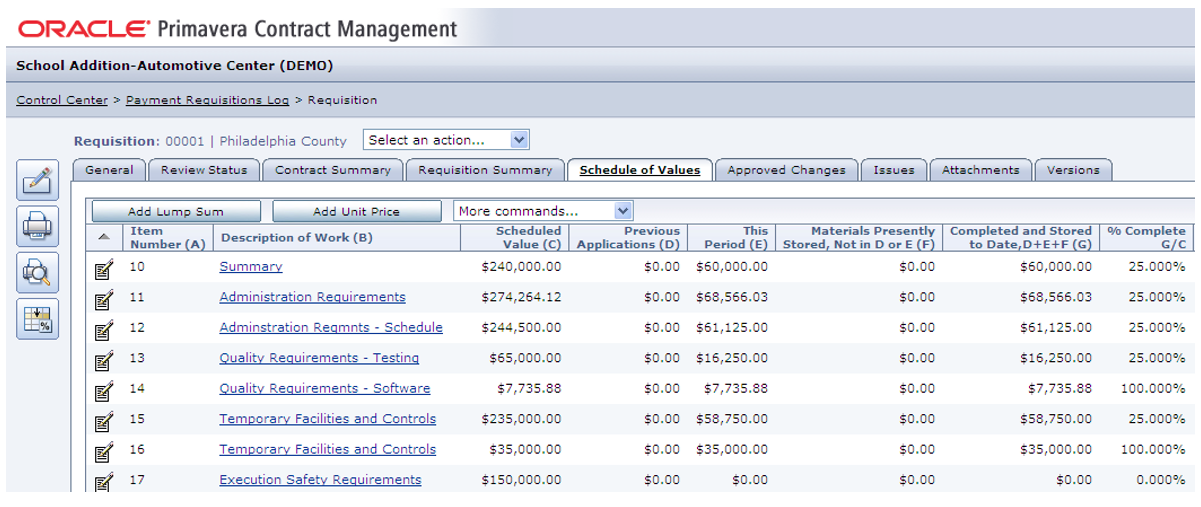This screenshot has height=507, width=1201.
Task: Open Quality Requirements - Testing link
Action: [319, 358]
